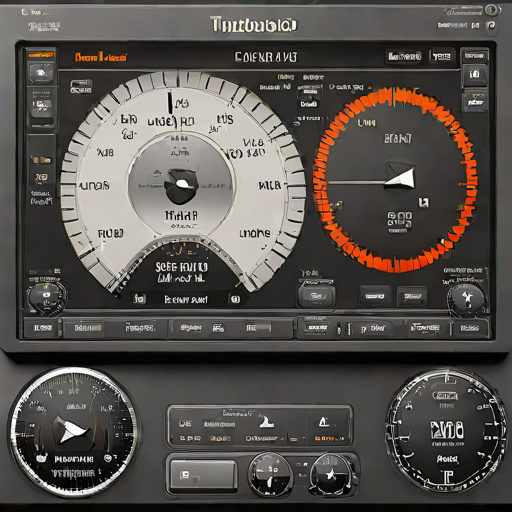
Task: Click the large center label in the lower-right round gauge
Action: click(x=447, y=429)
